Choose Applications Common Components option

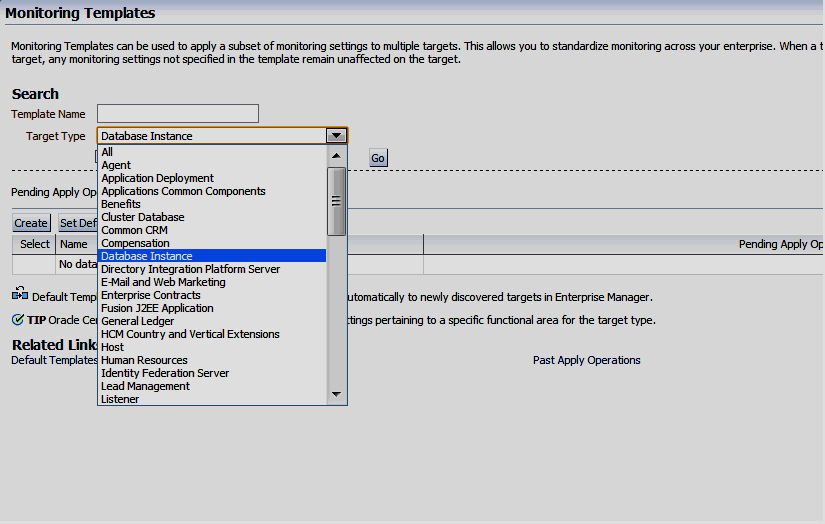[x=212, y=191]
